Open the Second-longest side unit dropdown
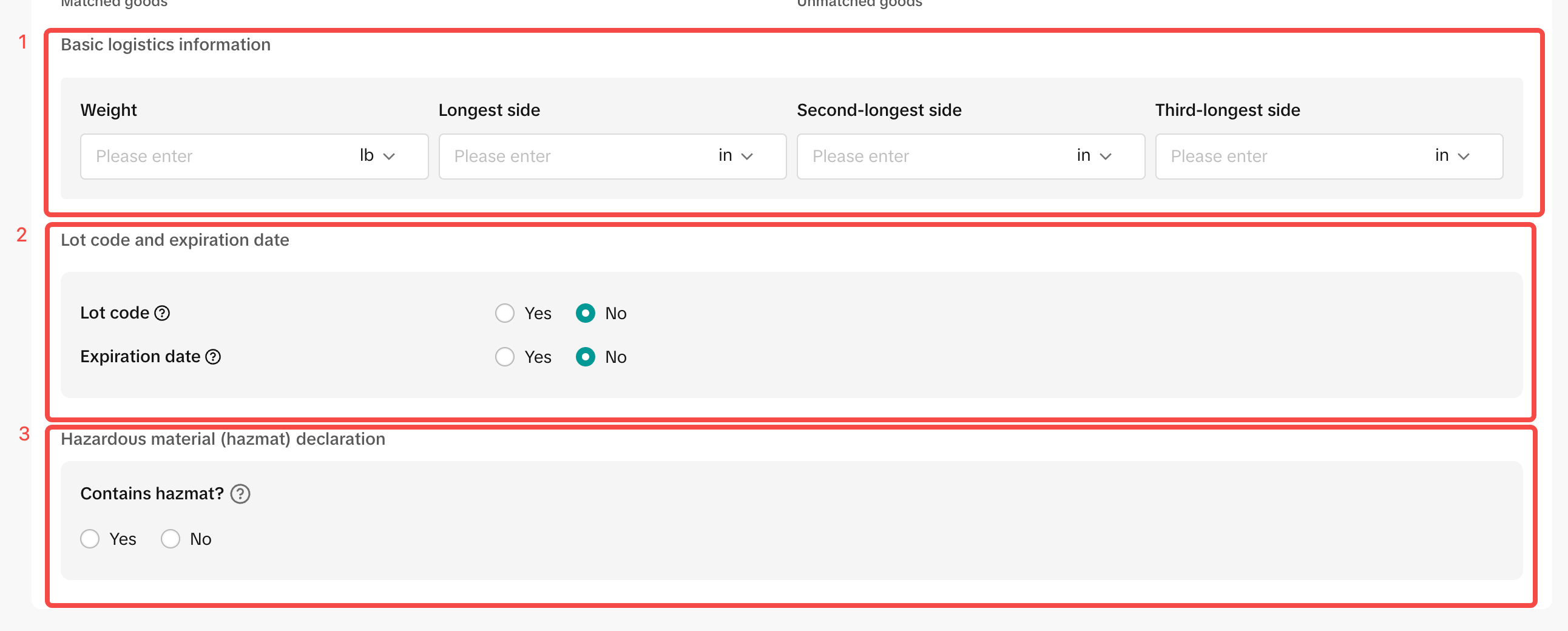This screenshot has width=1568, height=631. click(x=1094, y=157)
